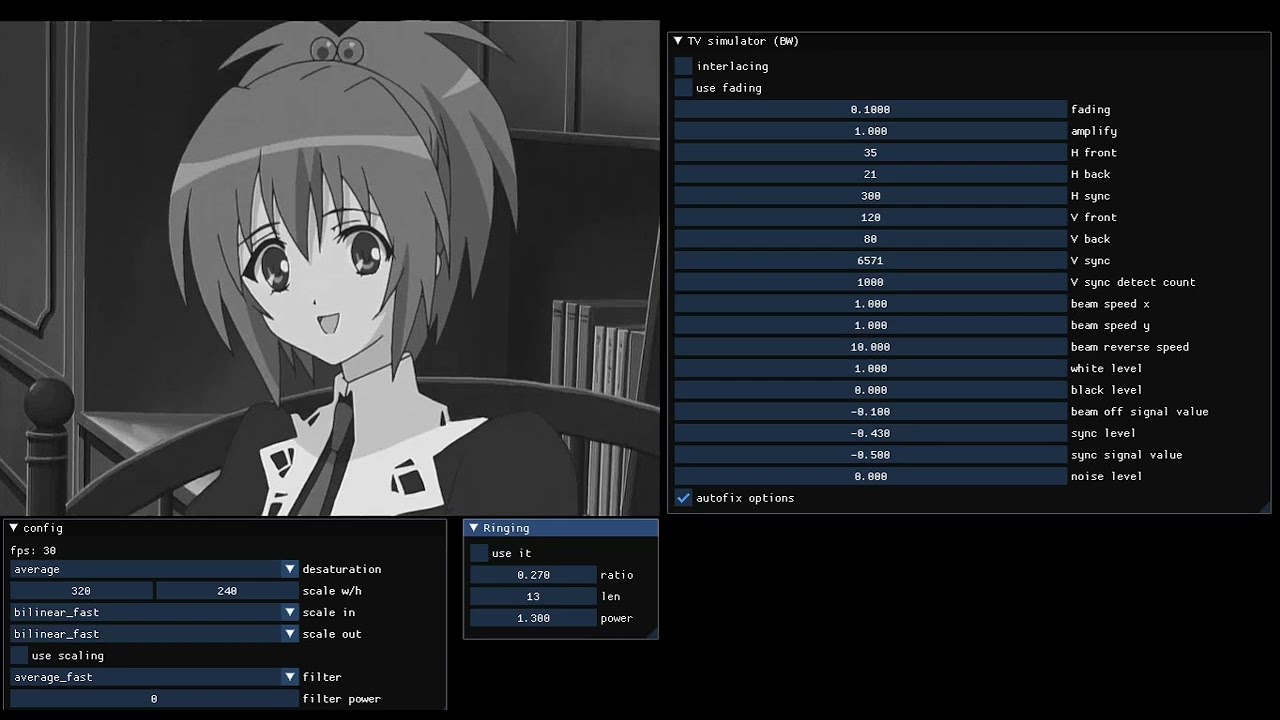
Task: Click the fading slider value 0.1000
Action: point(870,110)
